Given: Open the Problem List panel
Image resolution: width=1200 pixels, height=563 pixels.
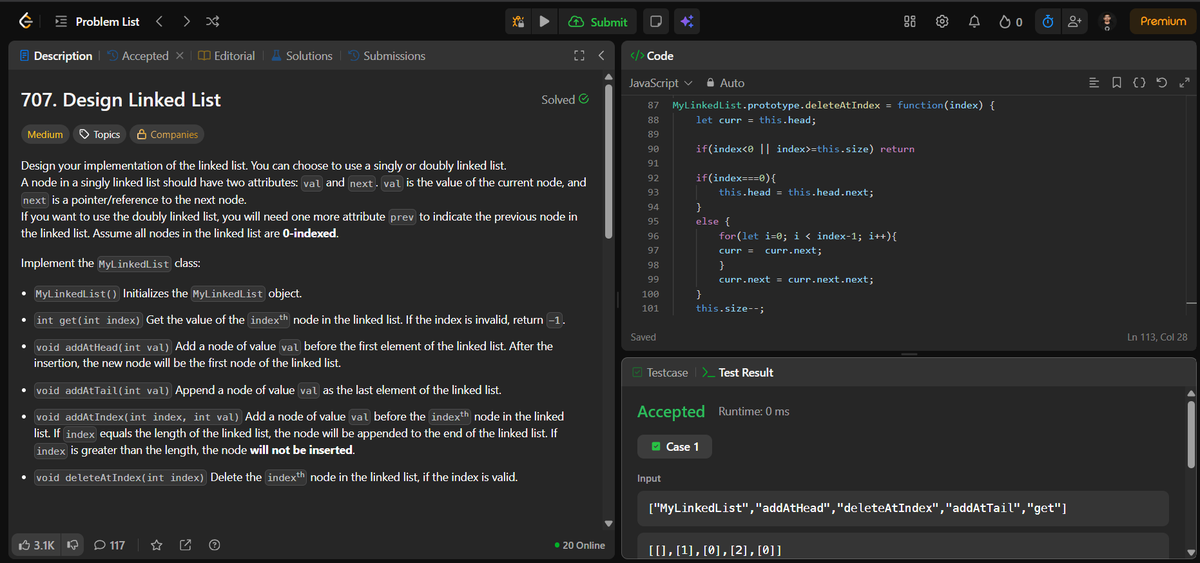Looking at the screenshot, I should click(98, 21).
